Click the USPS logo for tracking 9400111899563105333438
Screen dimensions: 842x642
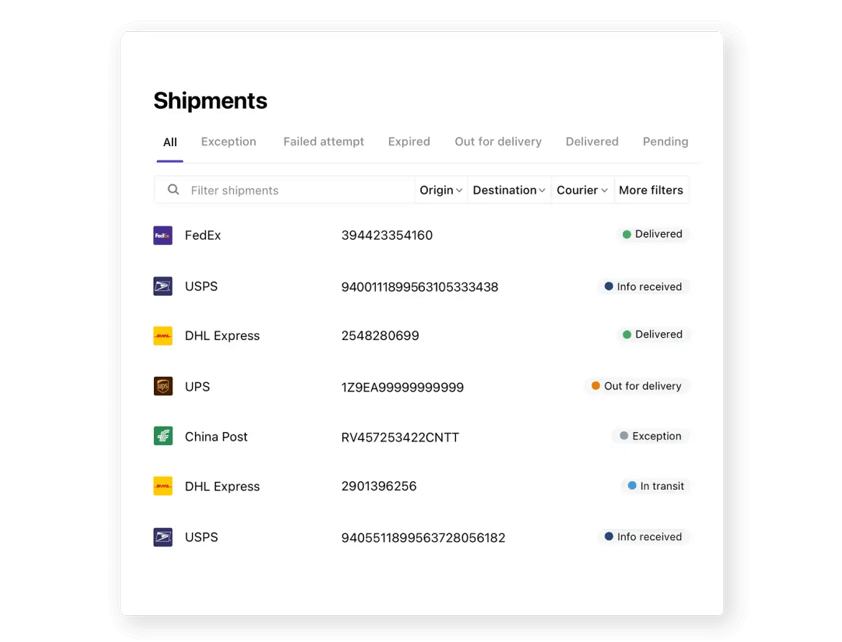[x=162, y=286]
